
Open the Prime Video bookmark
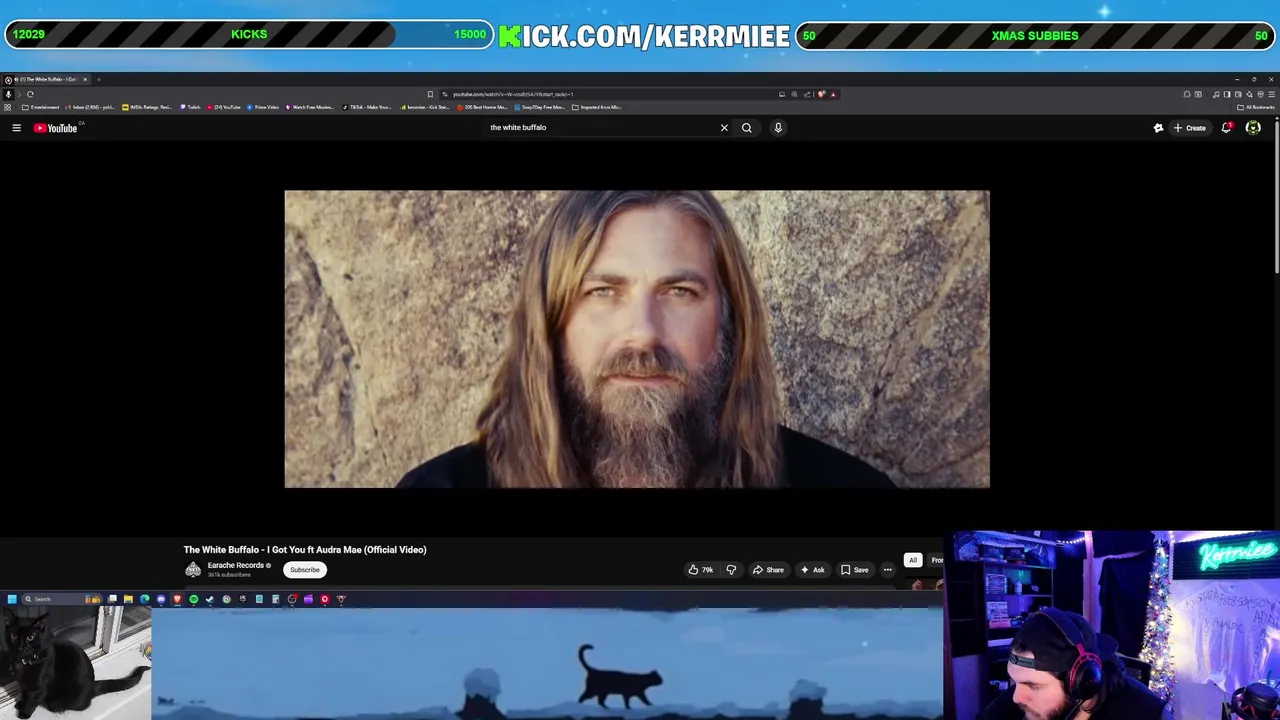(262, 107)
